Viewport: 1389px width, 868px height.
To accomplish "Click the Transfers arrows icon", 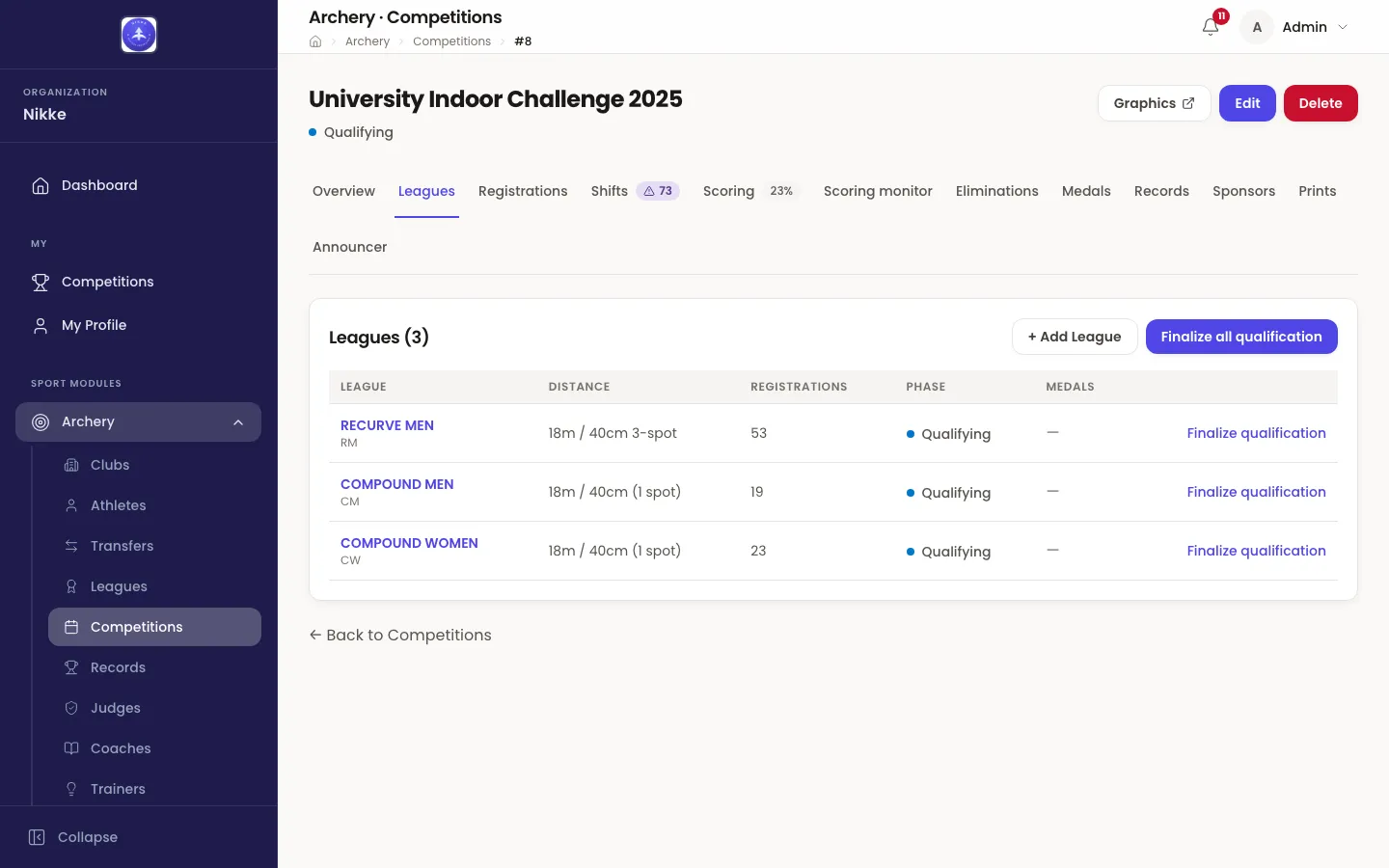I will [71, 546].
